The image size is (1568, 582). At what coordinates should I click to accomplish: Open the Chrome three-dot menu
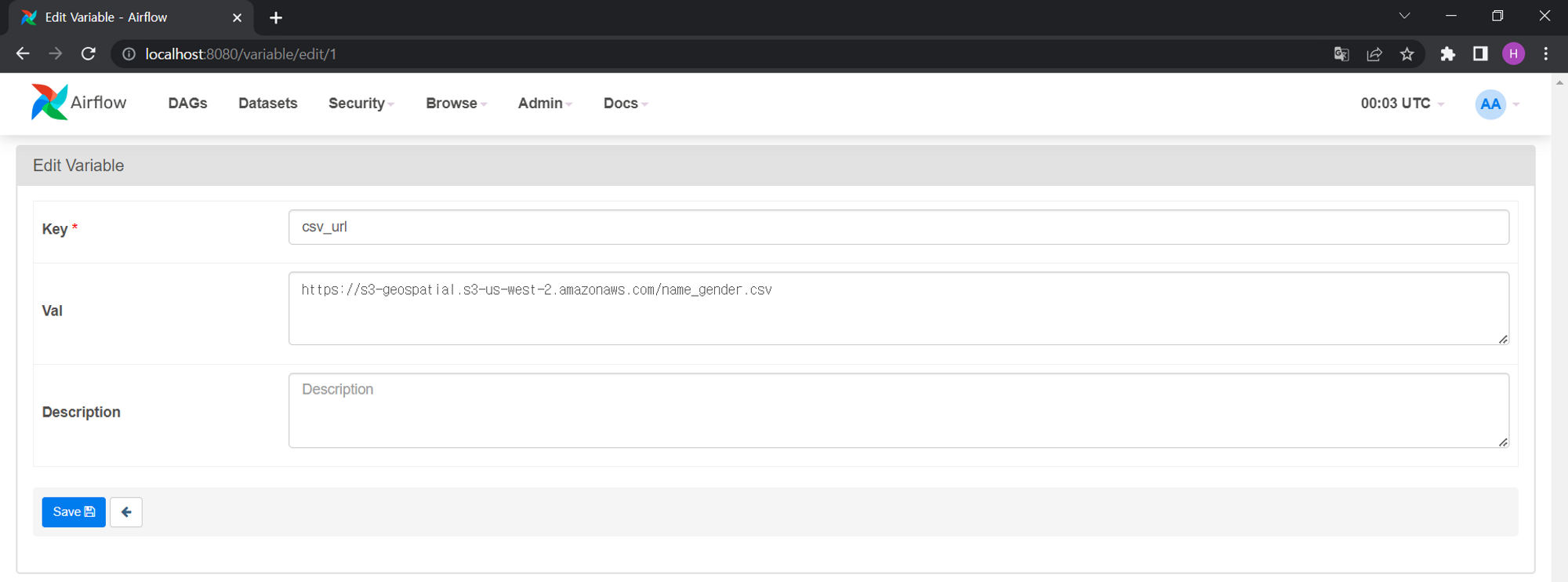(x=1545, y=53)
